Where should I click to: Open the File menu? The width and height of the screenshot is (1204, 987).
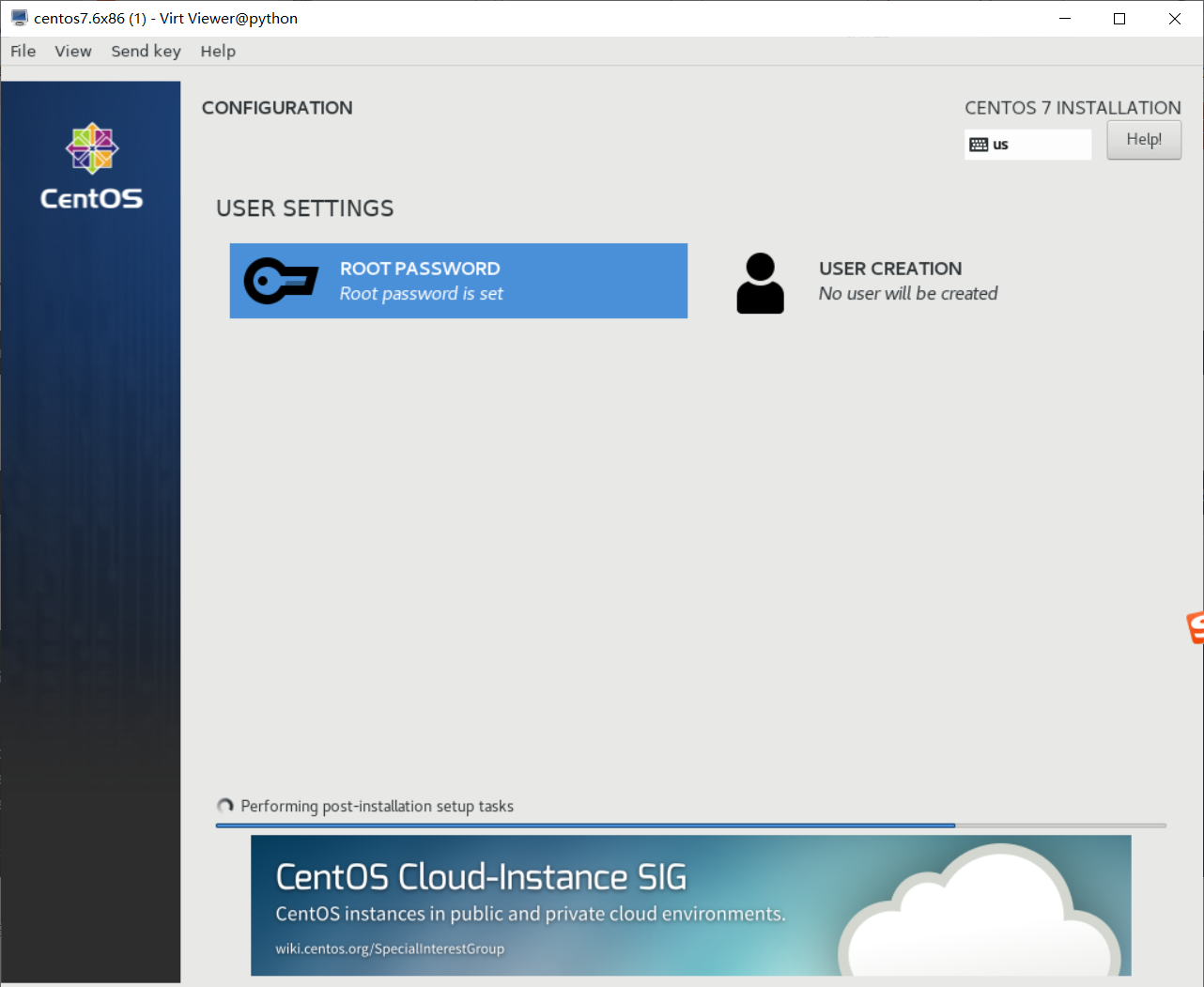(23, 51)
